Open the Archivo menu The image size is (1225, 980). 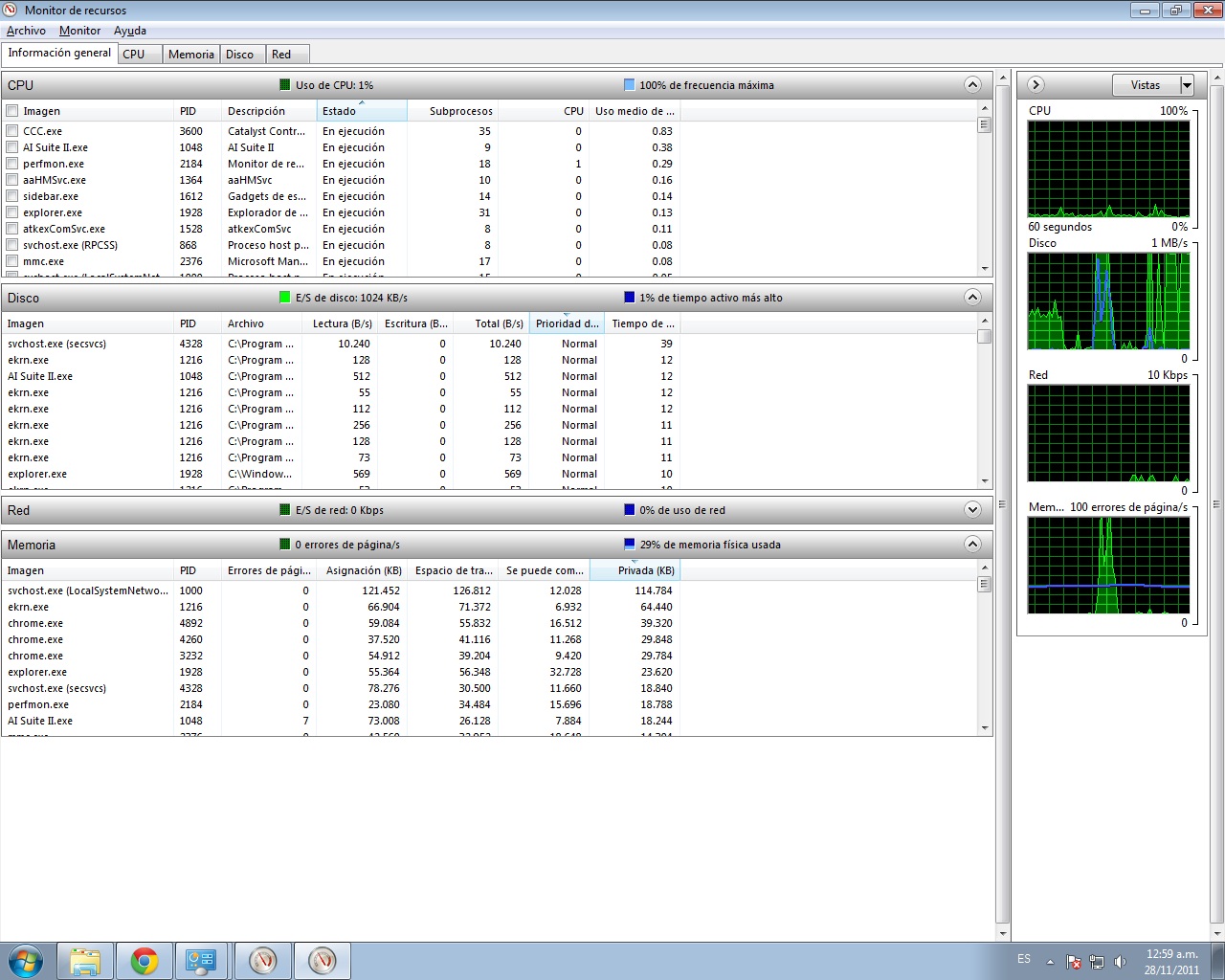[x=26, y=31]
